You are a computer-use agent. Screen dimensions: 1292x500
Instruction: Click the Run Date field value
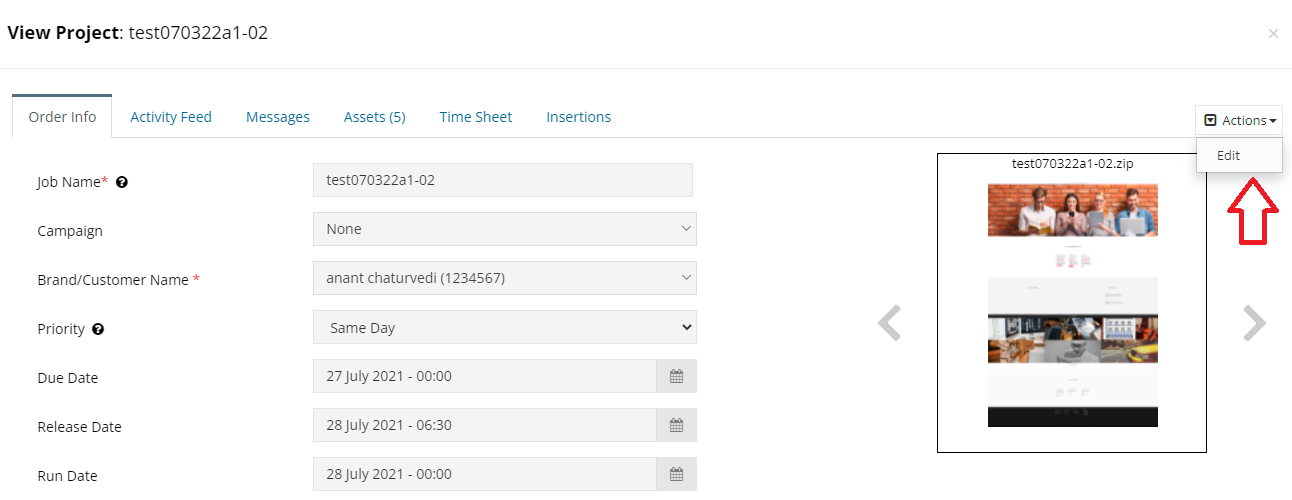point(485,474)
